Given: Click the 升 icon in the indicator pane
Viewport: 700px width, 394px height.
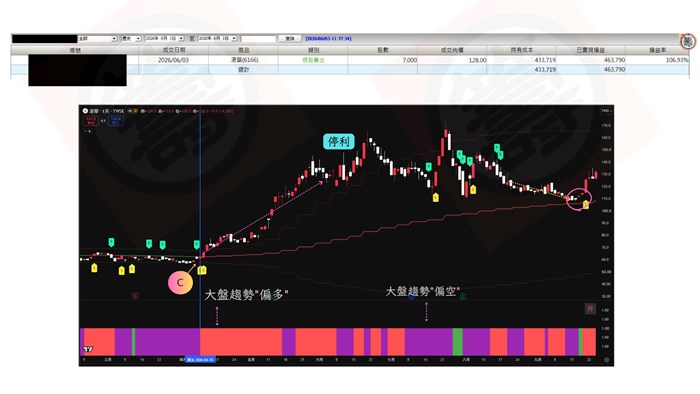Looking at the screenshot, I should (x=590, y=309).
